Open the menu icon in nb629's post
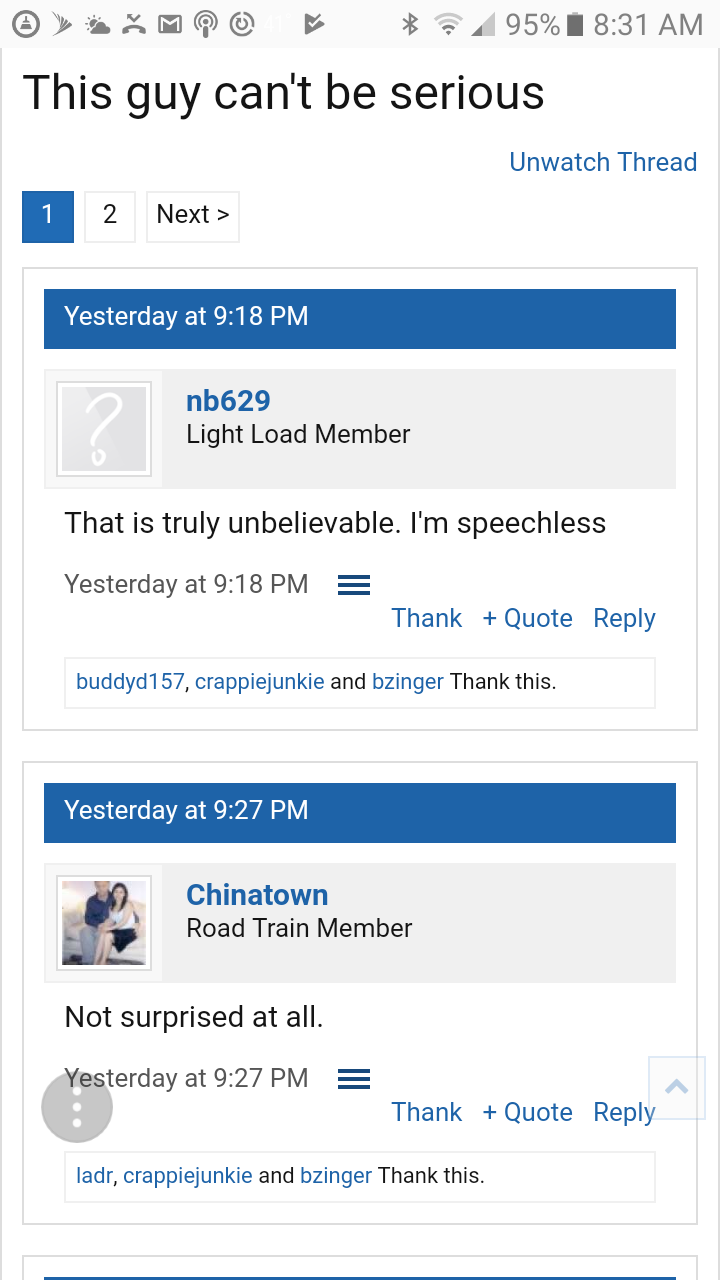This screenshot has height=1280, width=720. tap(354, 585)
